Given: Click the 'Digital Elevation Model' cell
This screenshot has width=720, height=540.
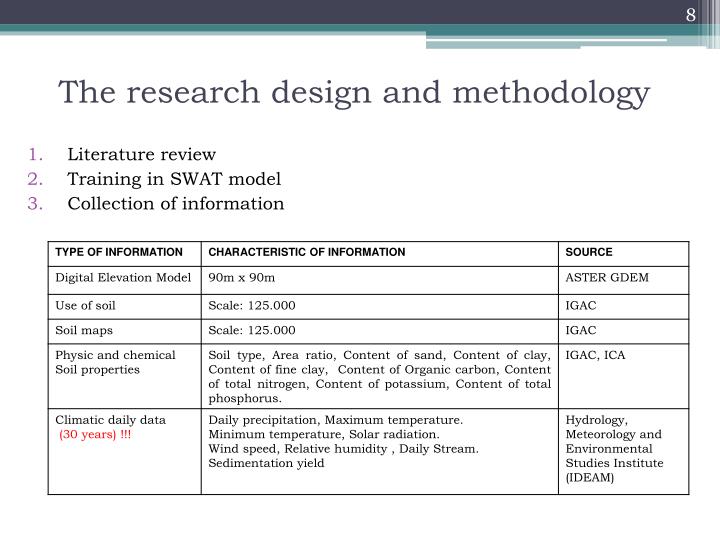Looking at the screenshot, I should click(124, 280).
